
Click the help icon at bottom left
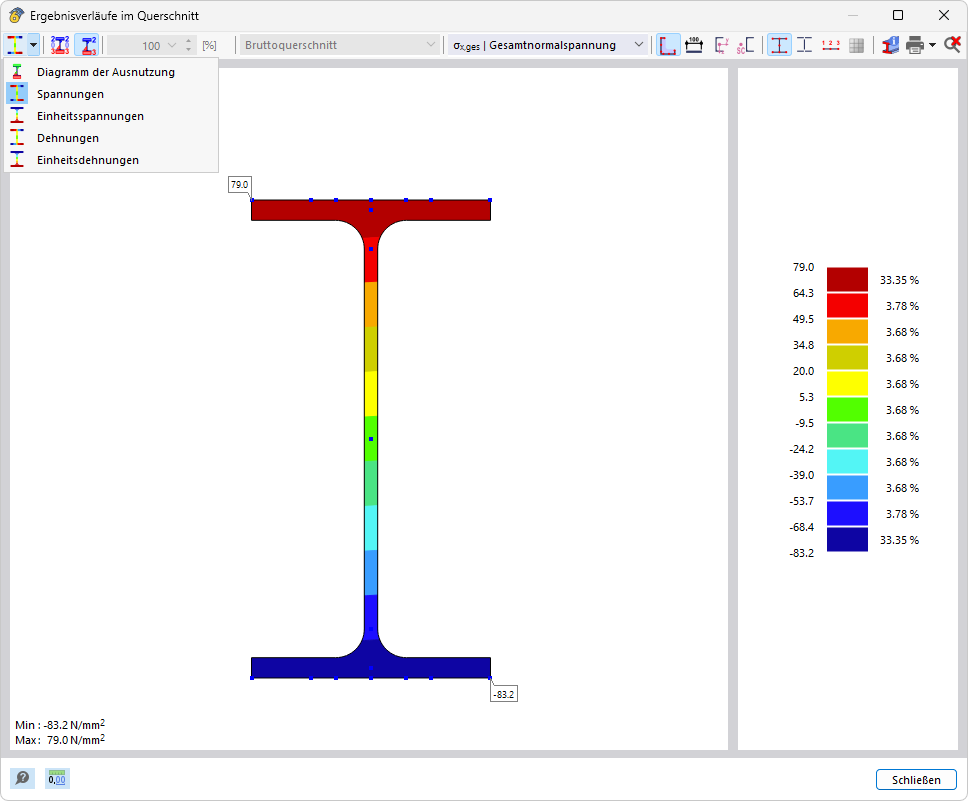tap(20, 778)
